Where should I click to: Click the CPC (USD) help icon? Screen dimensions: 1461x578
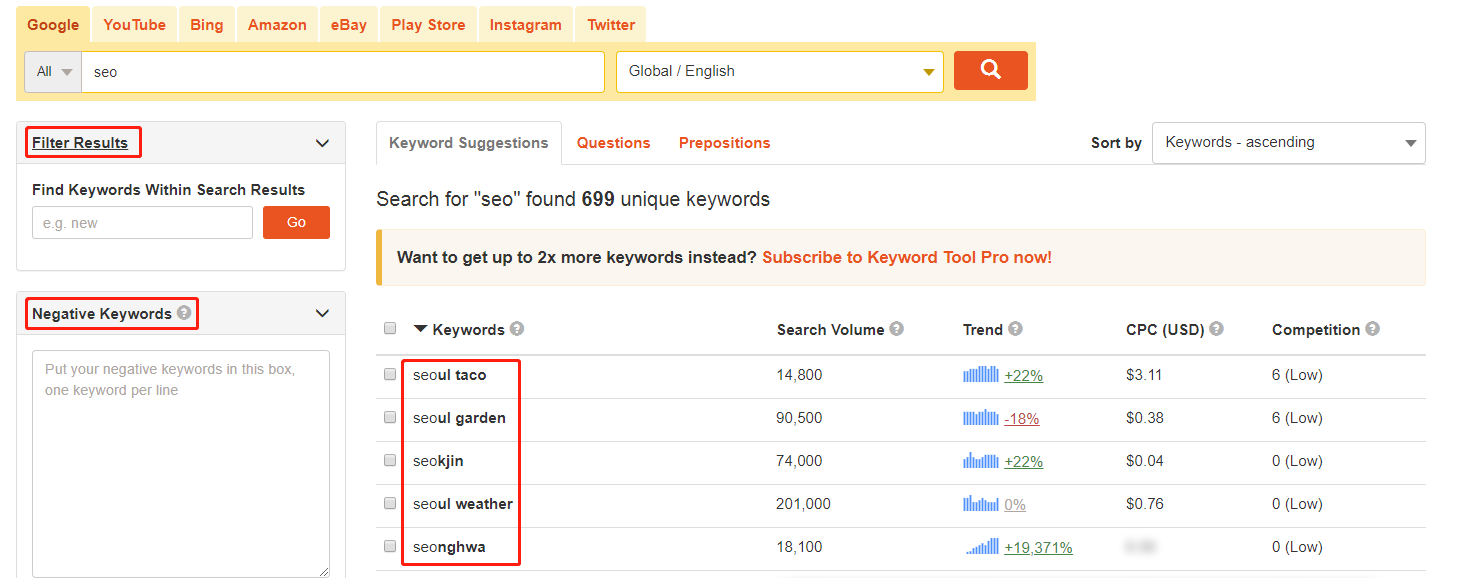(x=1216, y=329)
